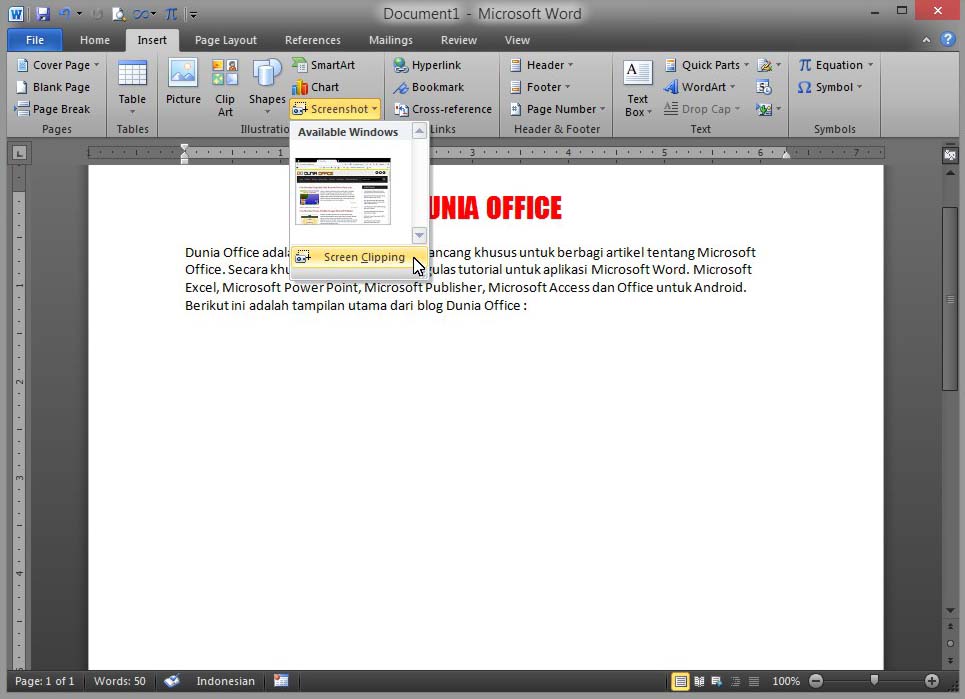Click the macro recording icon in the status bar

(x=281, y=681)
